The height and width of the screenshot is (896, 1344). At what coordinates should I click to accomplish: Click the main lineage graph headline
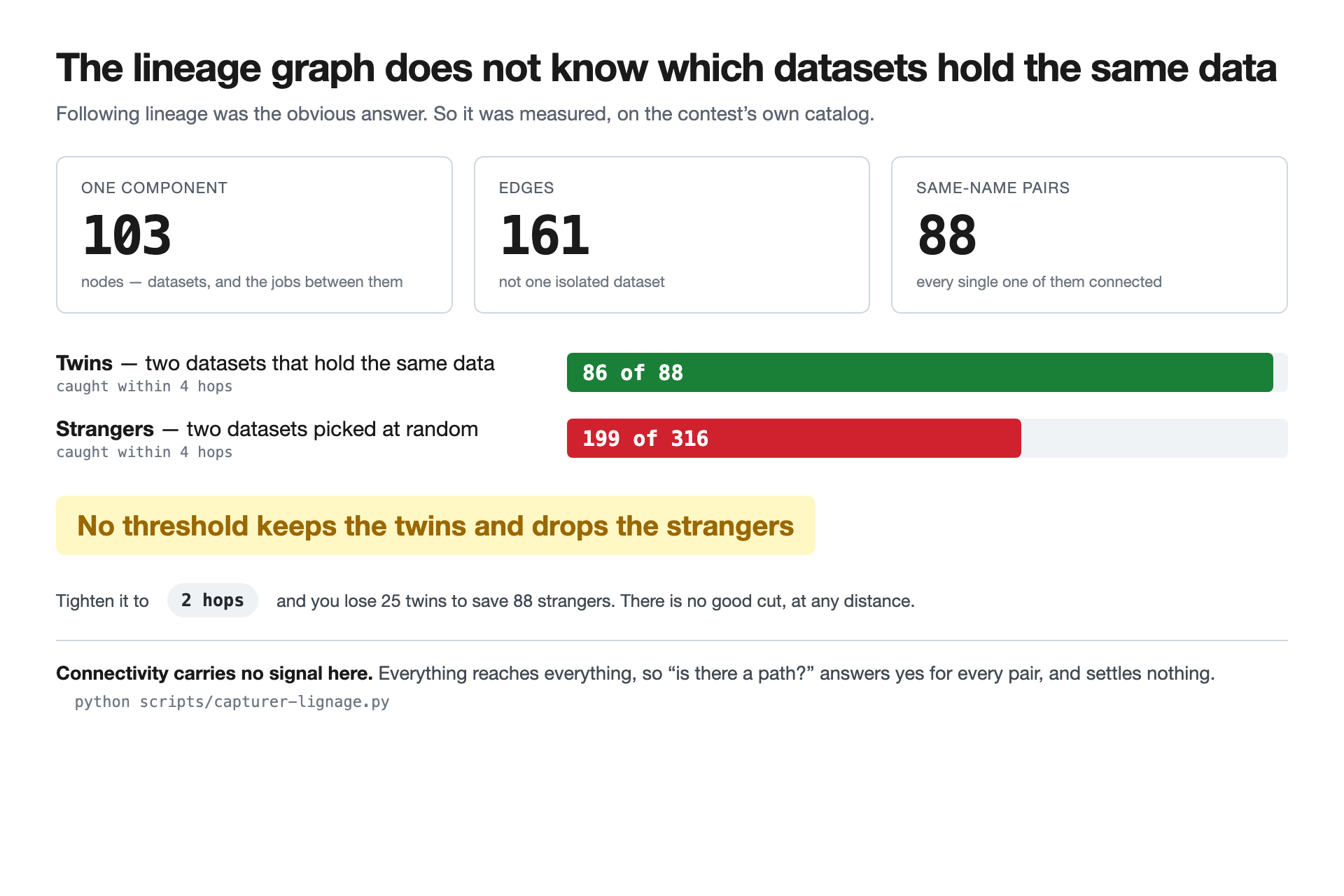tap(666, 69)
